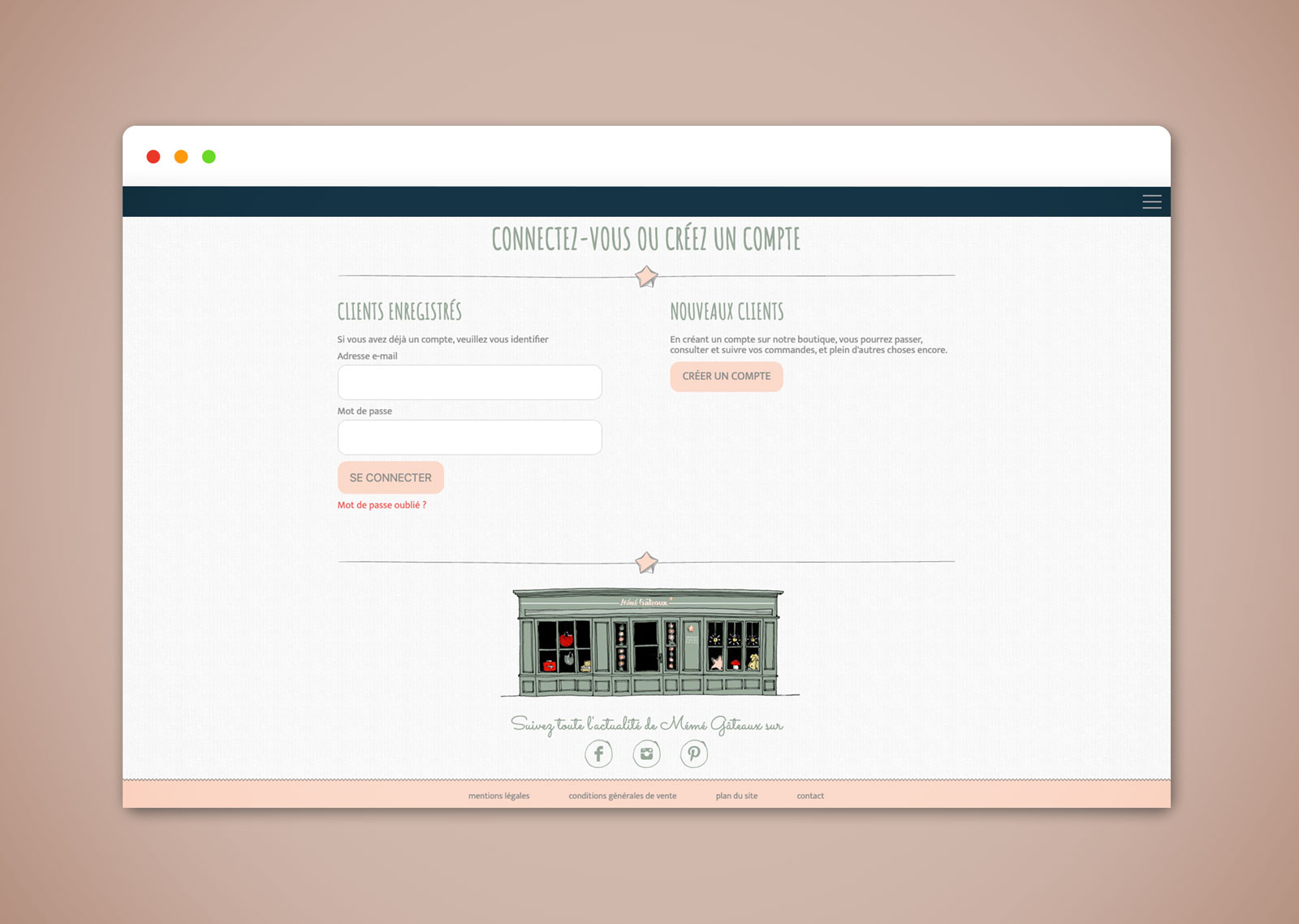
Task: Focus the Adresse e-mail input field
Action: click(x=469, y=382)
